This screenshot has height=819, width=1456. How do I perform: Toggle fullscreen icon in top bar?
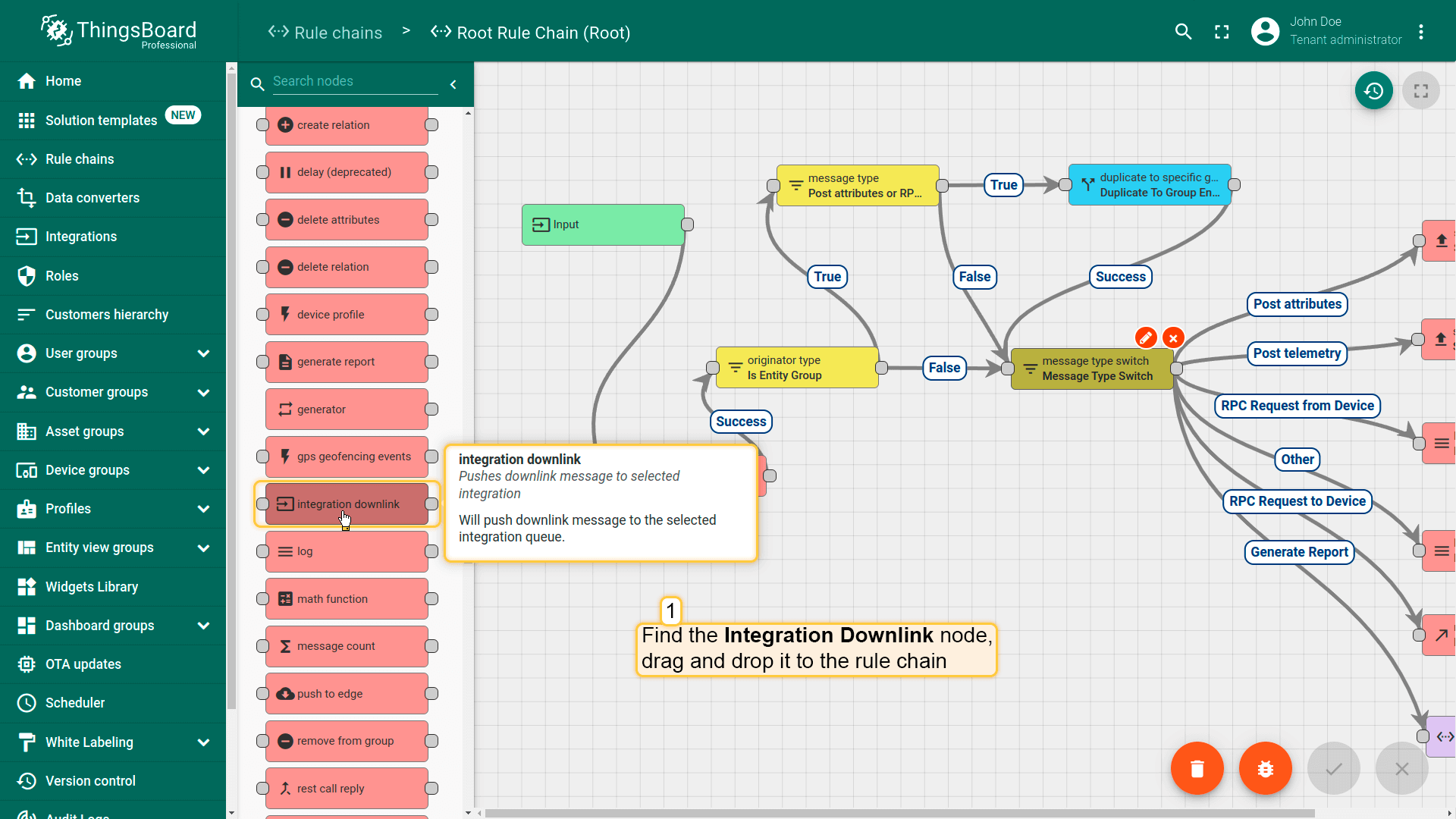tap(1222, 32)
